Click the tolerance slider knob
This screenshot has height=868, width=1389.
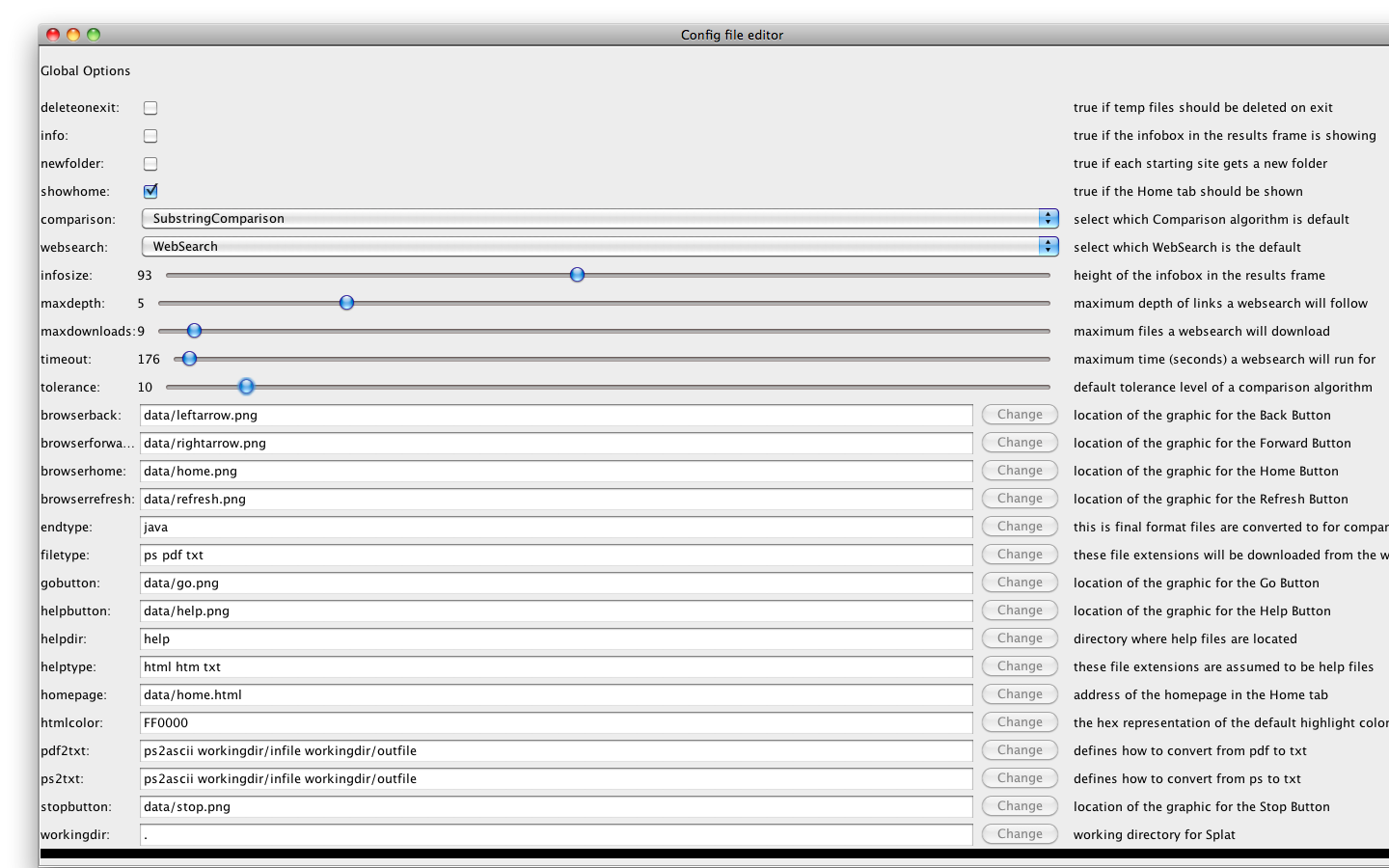(246, 387)
